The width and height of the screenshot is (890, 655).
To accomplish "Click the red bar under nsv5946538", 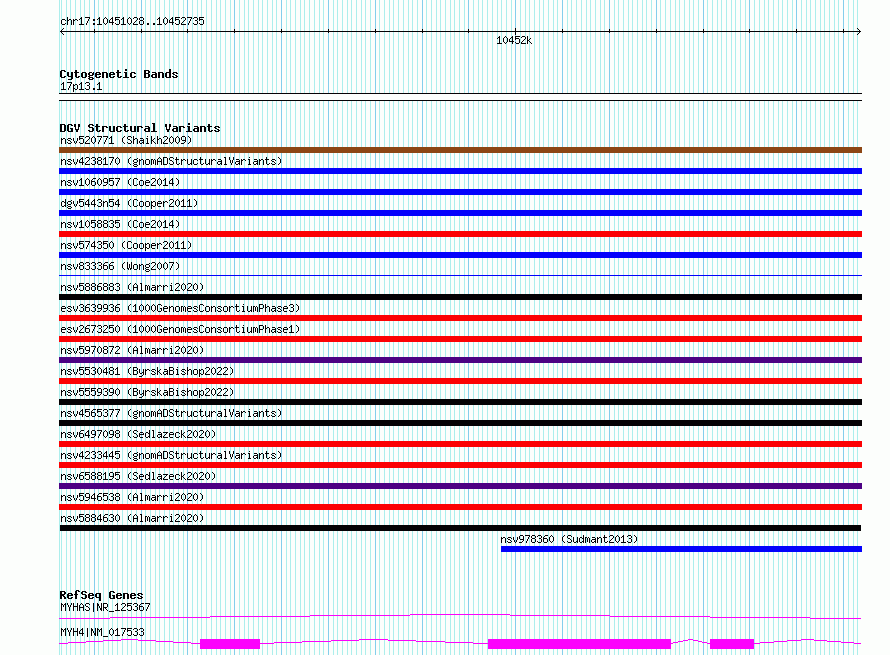I will [x=460, y=507].
